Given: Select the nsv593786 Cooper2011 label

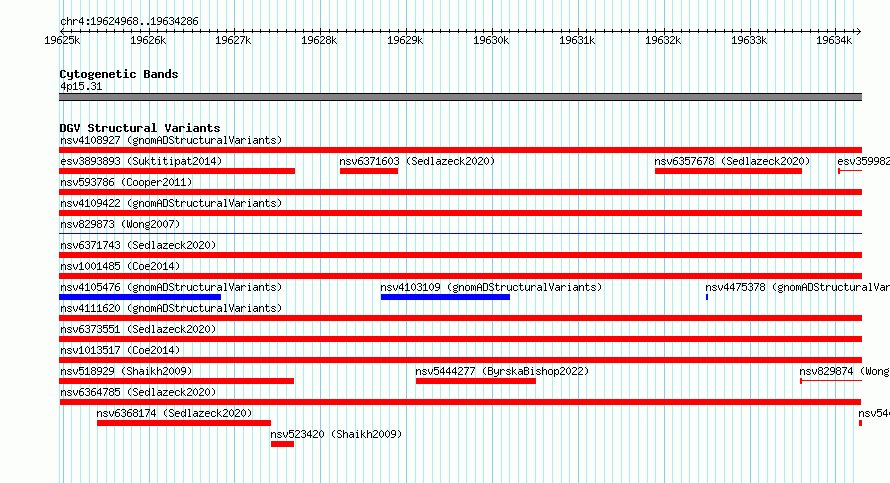Looking at the screenshot, I should coord(126,182).
